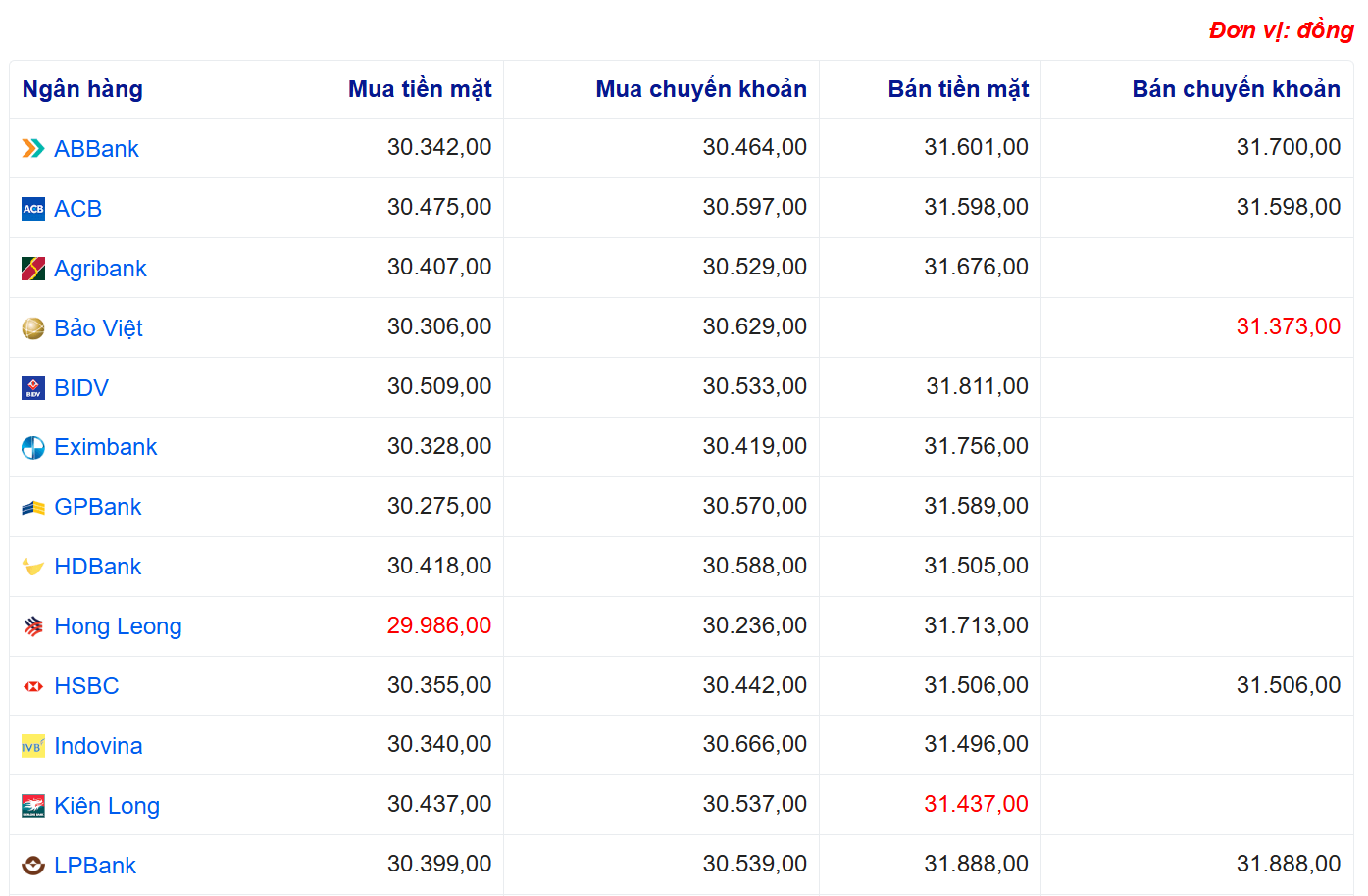
Task: Click the ABBank logo icon
Action: [33, 149]
